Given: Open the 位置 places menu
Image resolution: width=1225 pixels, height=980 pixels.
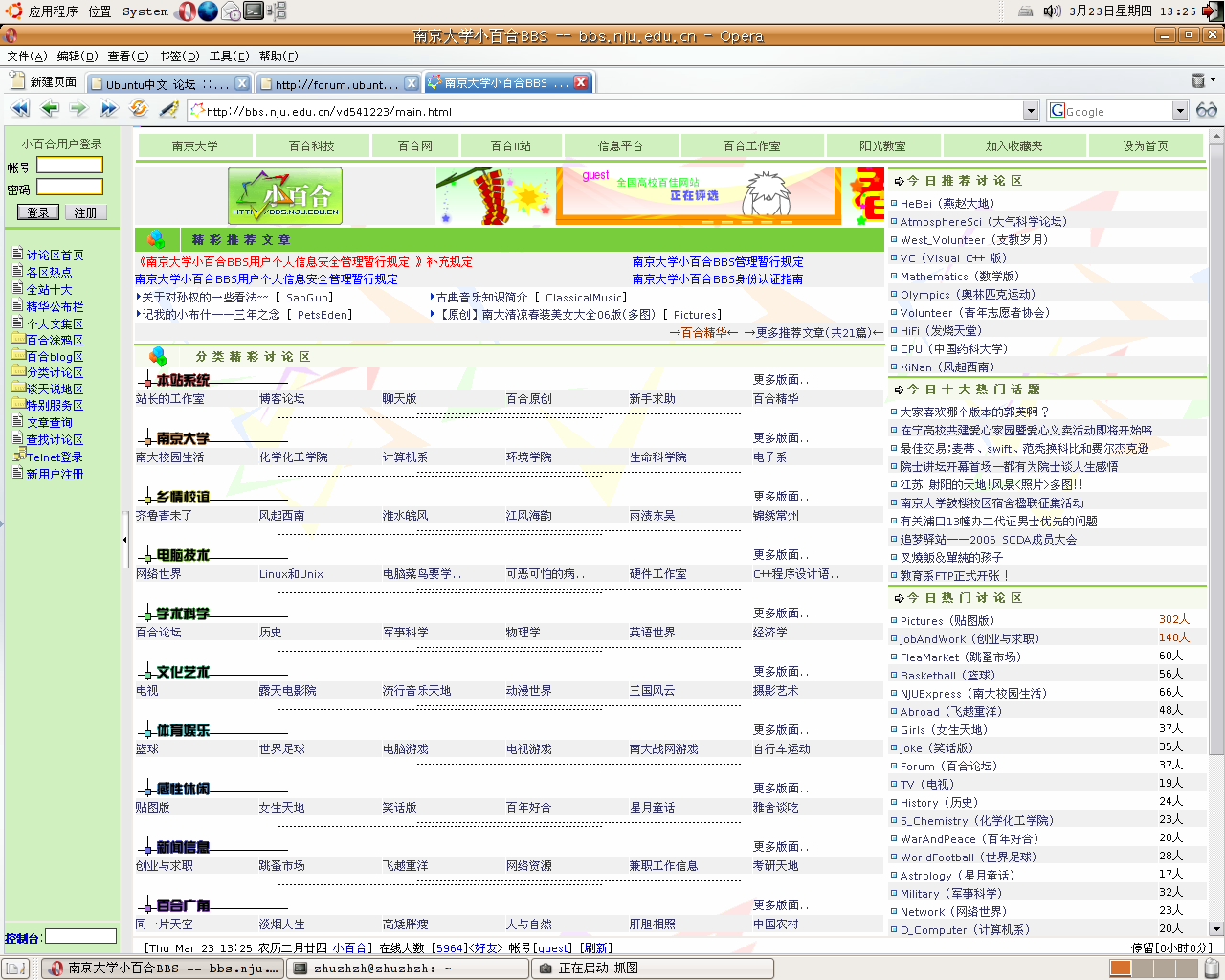Looking at the screenshot, I should tap(100, 11).
